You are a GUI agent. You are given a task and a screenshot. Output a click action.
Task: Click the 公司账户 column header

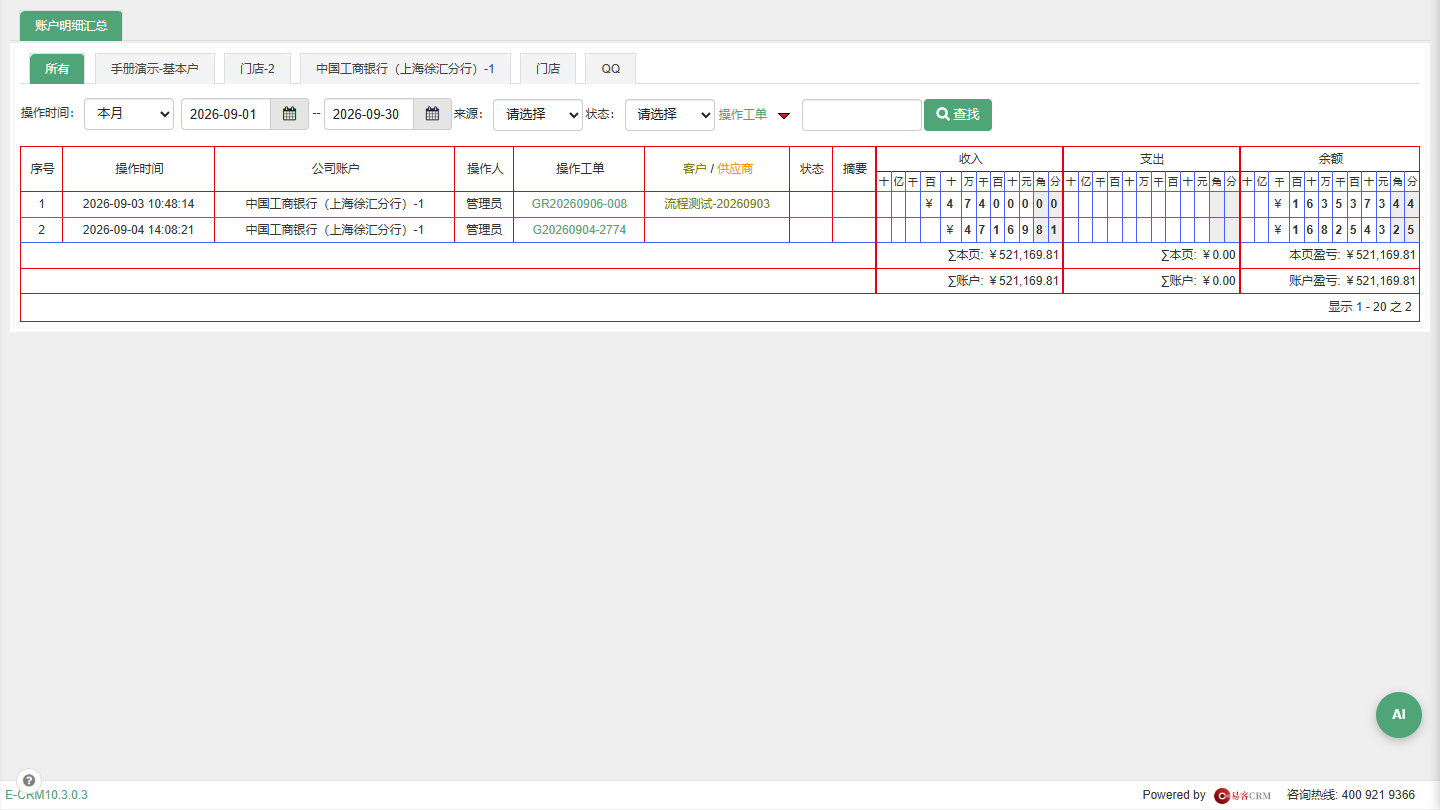point(335,169)
